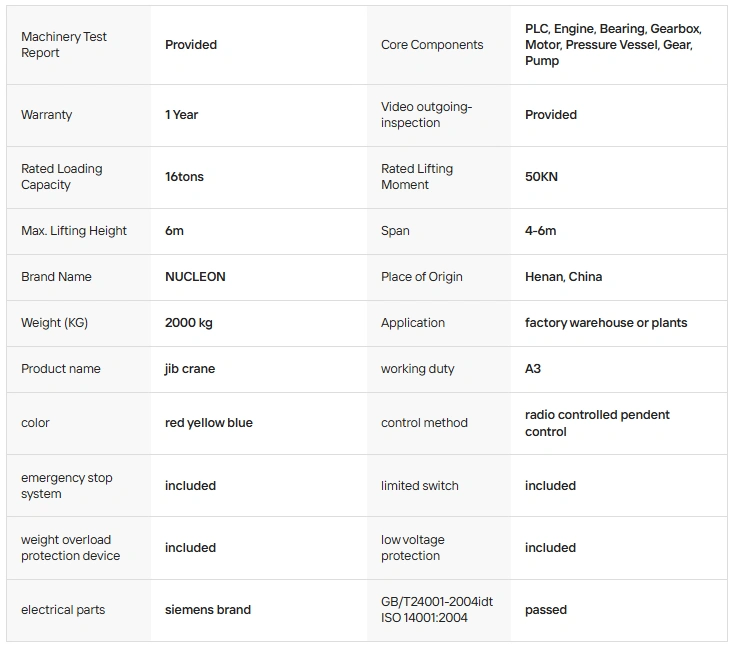Click the Video outgoing-inspection label

point(426,115)
